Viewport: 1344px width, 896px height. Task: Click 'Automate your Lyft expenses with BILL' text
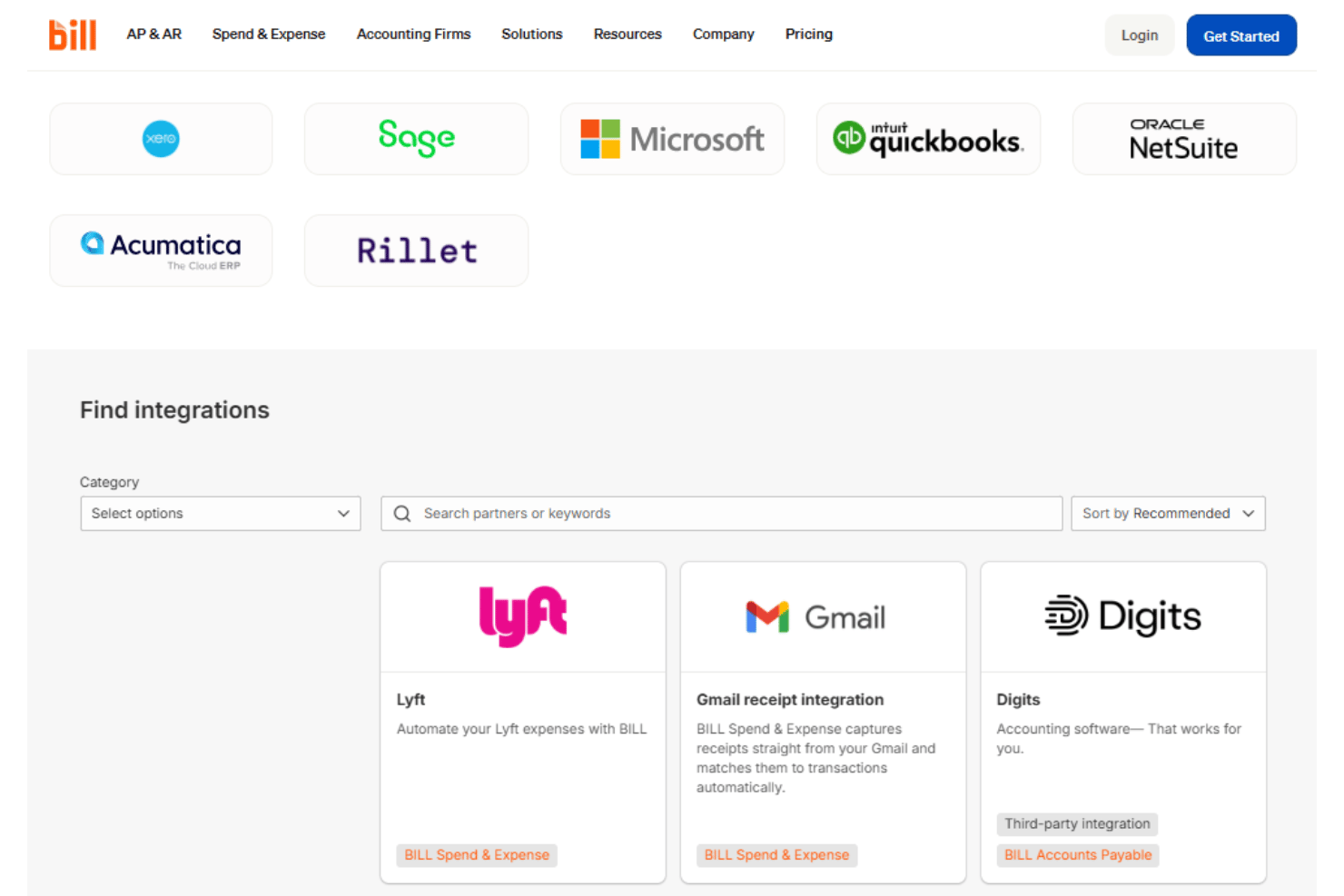(522, 729)
